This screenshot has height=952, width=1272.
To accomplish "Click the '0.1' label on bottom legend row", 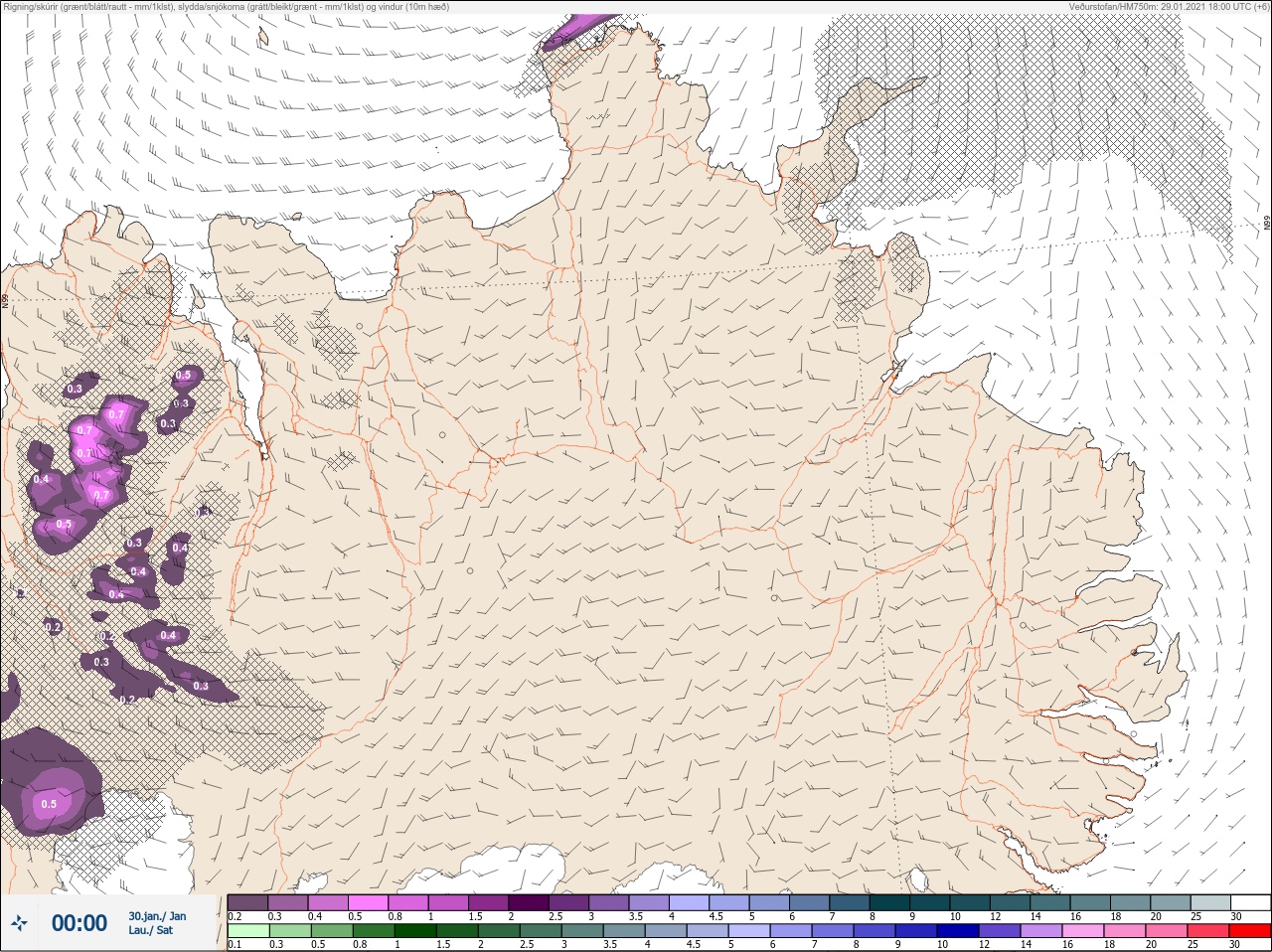I will point(235,944).
